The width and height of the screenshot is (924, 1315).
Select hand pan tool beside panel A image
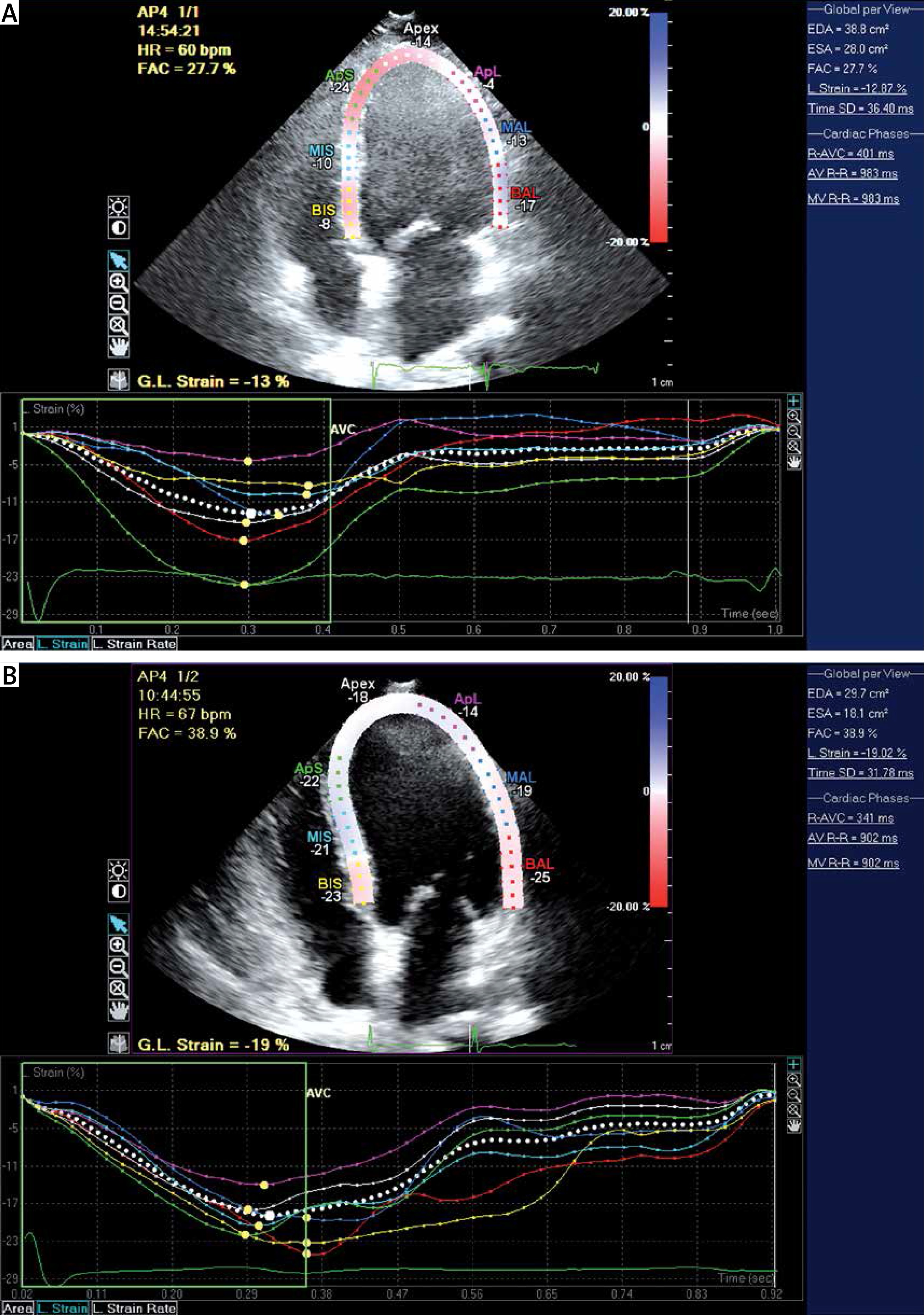pyautogui.click(x=118, y=347)
